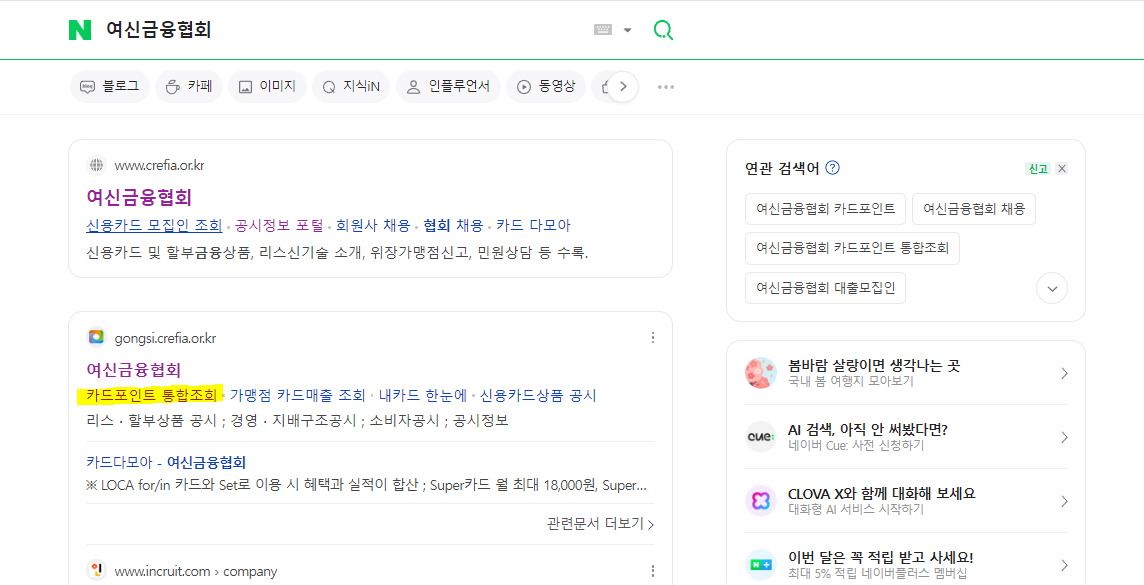This screenshot has height=585, width=1144.
Task: Switch to the 이미지 tab
Action: (x=267, y=87)
